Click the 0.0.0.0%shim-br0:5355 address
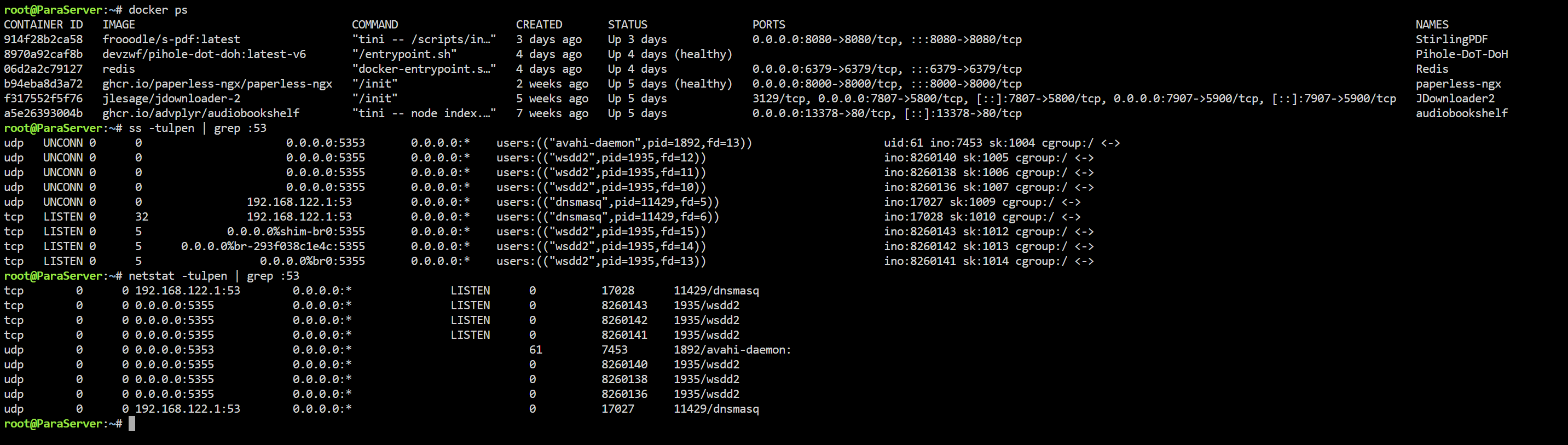Screen dimensions: 1568x445 [296, 232]
